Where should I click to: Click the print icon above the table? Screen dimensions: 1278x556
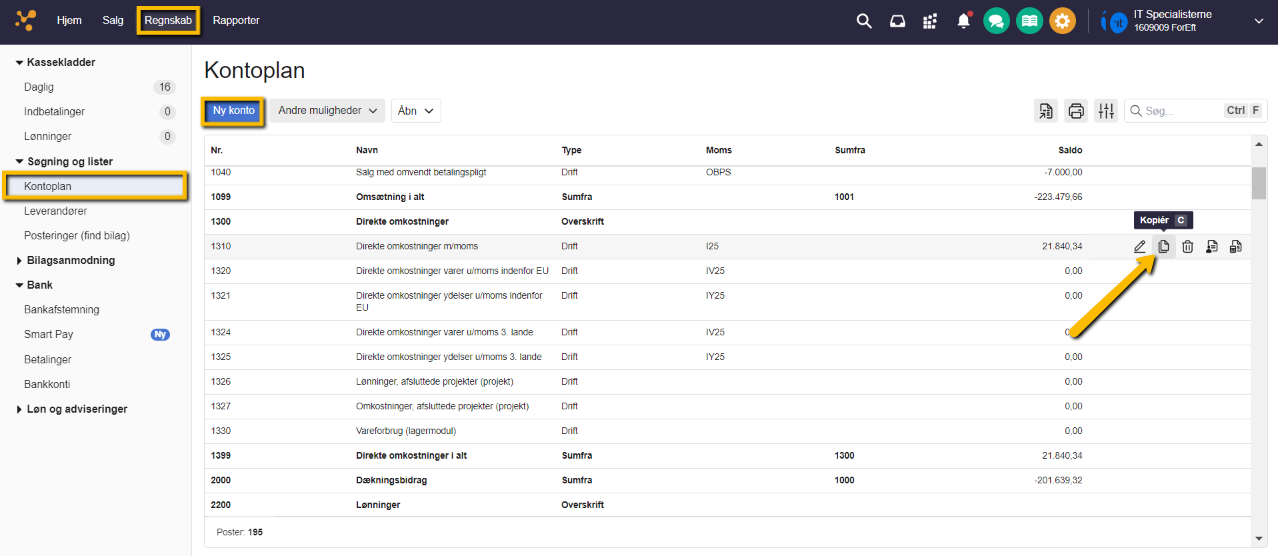pos(1076,111)
